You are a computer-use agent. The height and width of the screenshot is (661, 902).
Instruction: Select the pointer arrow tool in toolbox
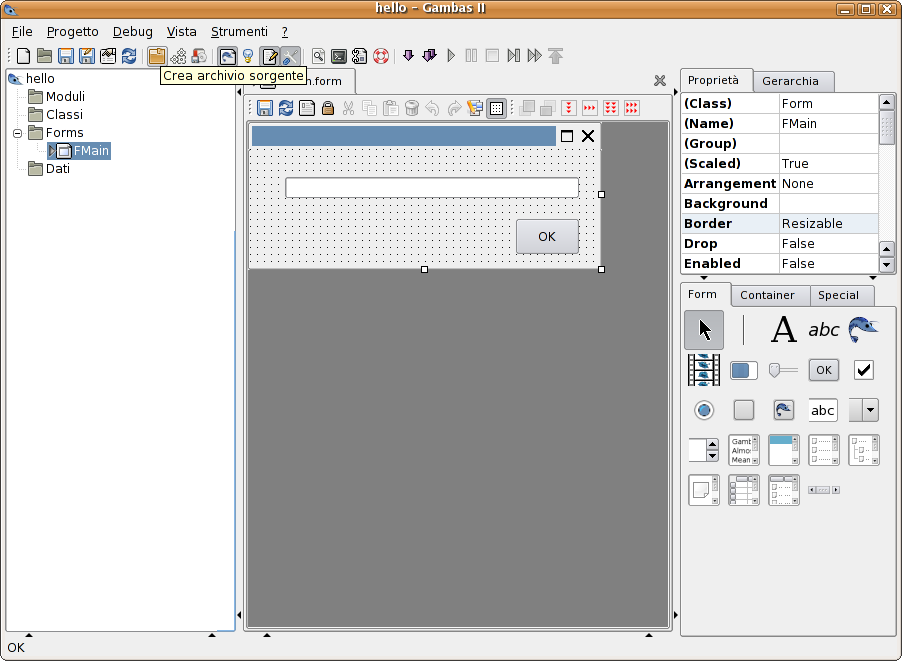point(704,330)
